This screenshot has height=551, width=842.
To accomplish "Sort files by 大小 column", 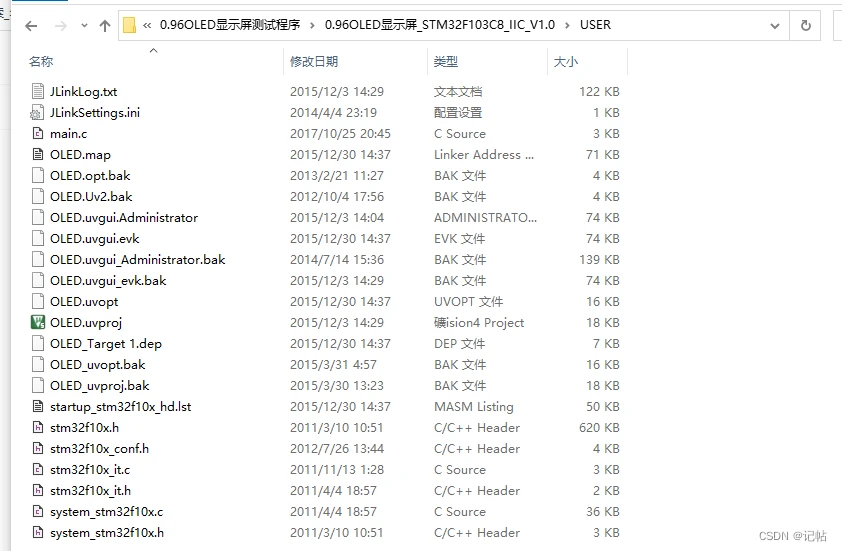I will [x=566, y=61].
